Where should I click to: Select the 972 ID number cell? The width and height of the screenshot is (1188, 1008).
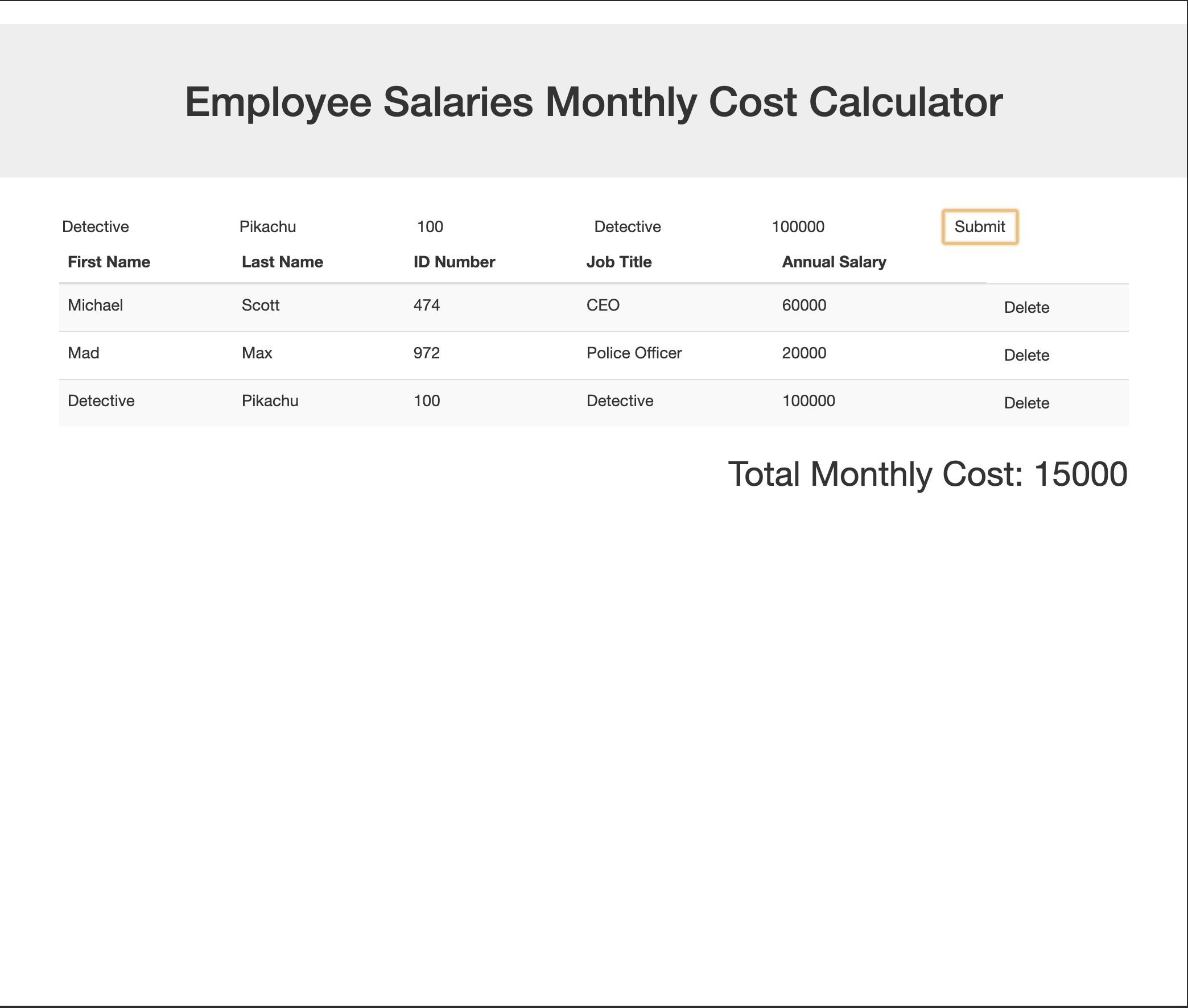tap(427, 353)
